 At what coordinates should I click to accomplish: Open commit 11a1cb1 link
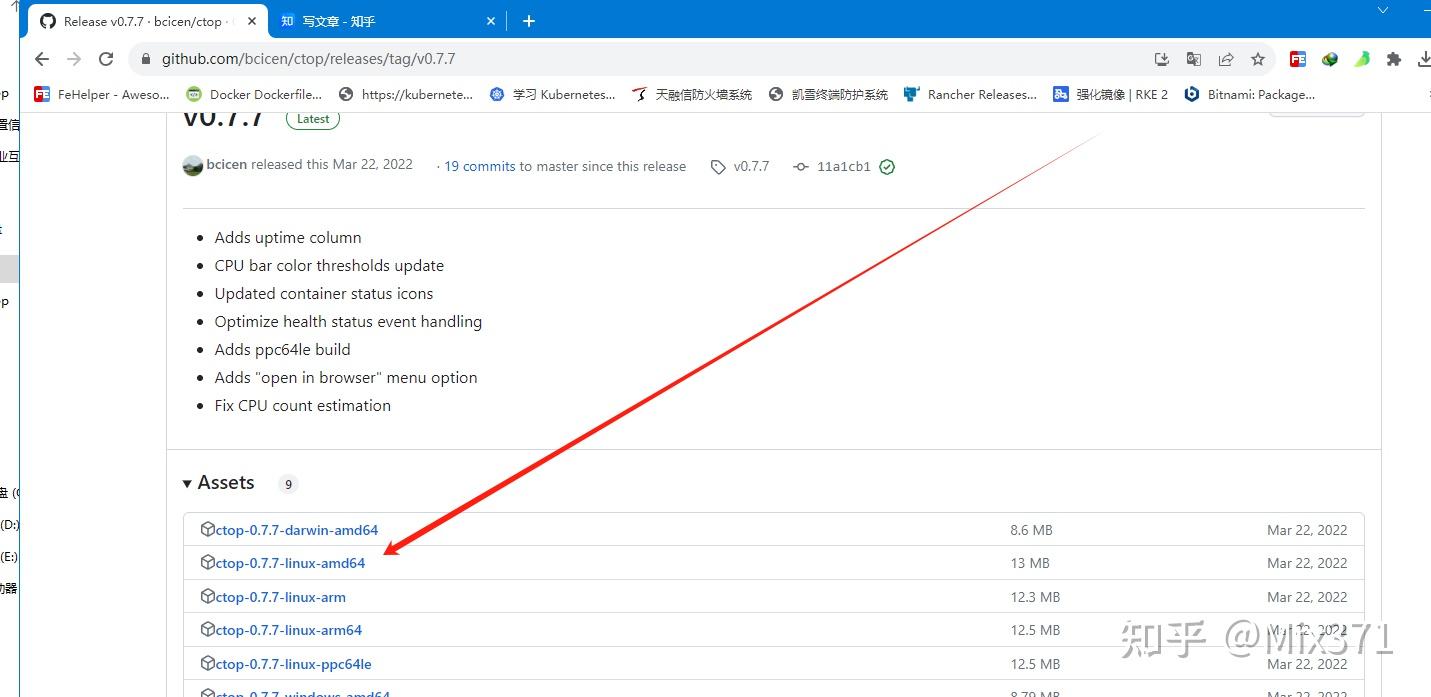(x=844, y=167)
